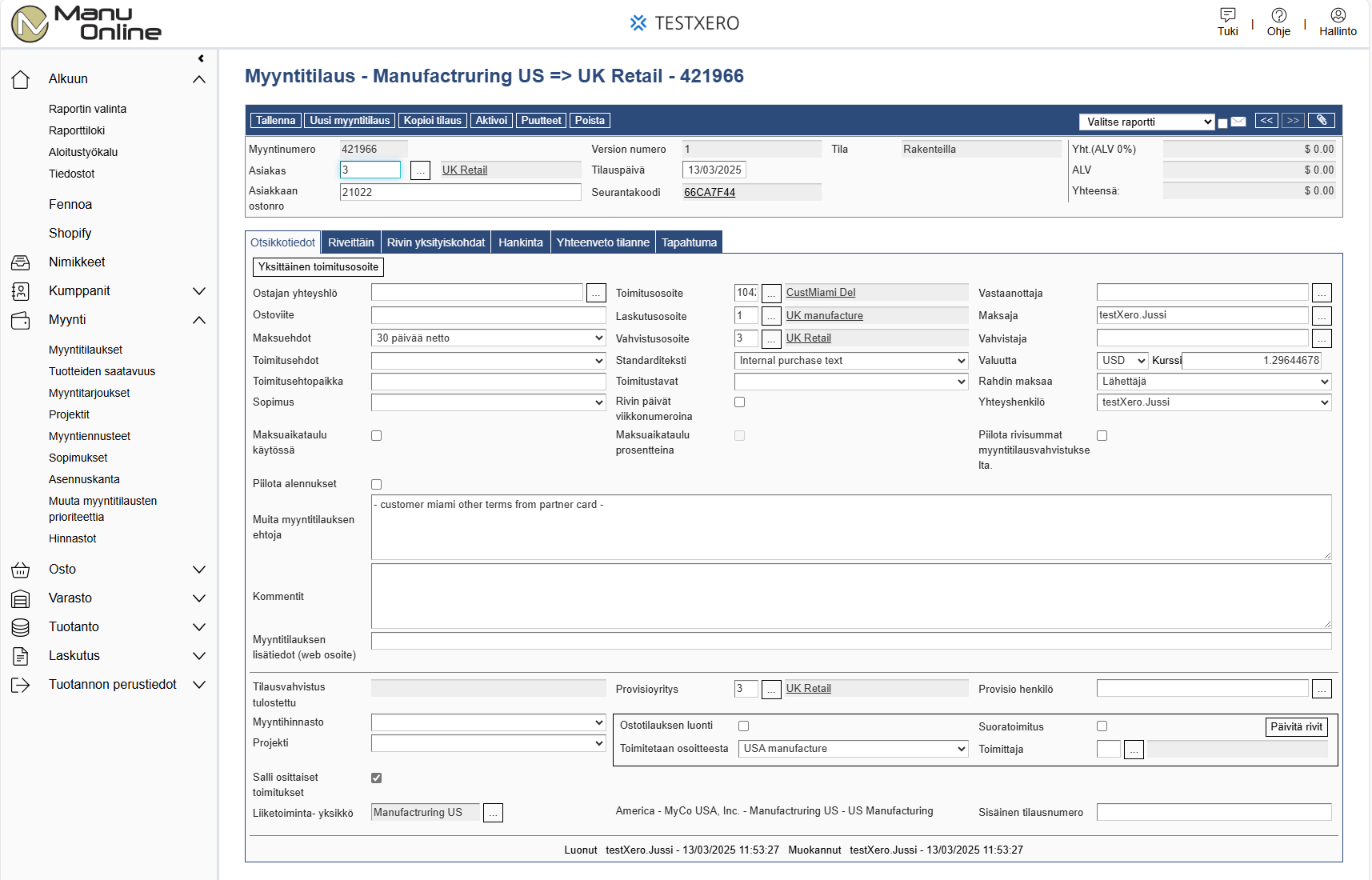The height and width of the screenshot is (880, 1372).
Task: Click the Laskutus invoice icon
Action: [x=21, y=656]
